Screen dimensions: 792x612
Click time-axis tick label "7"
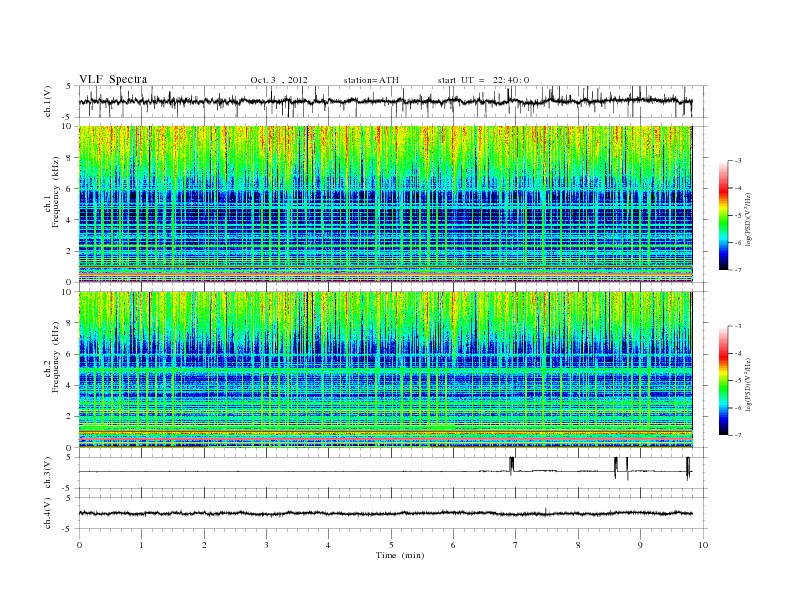516,545
